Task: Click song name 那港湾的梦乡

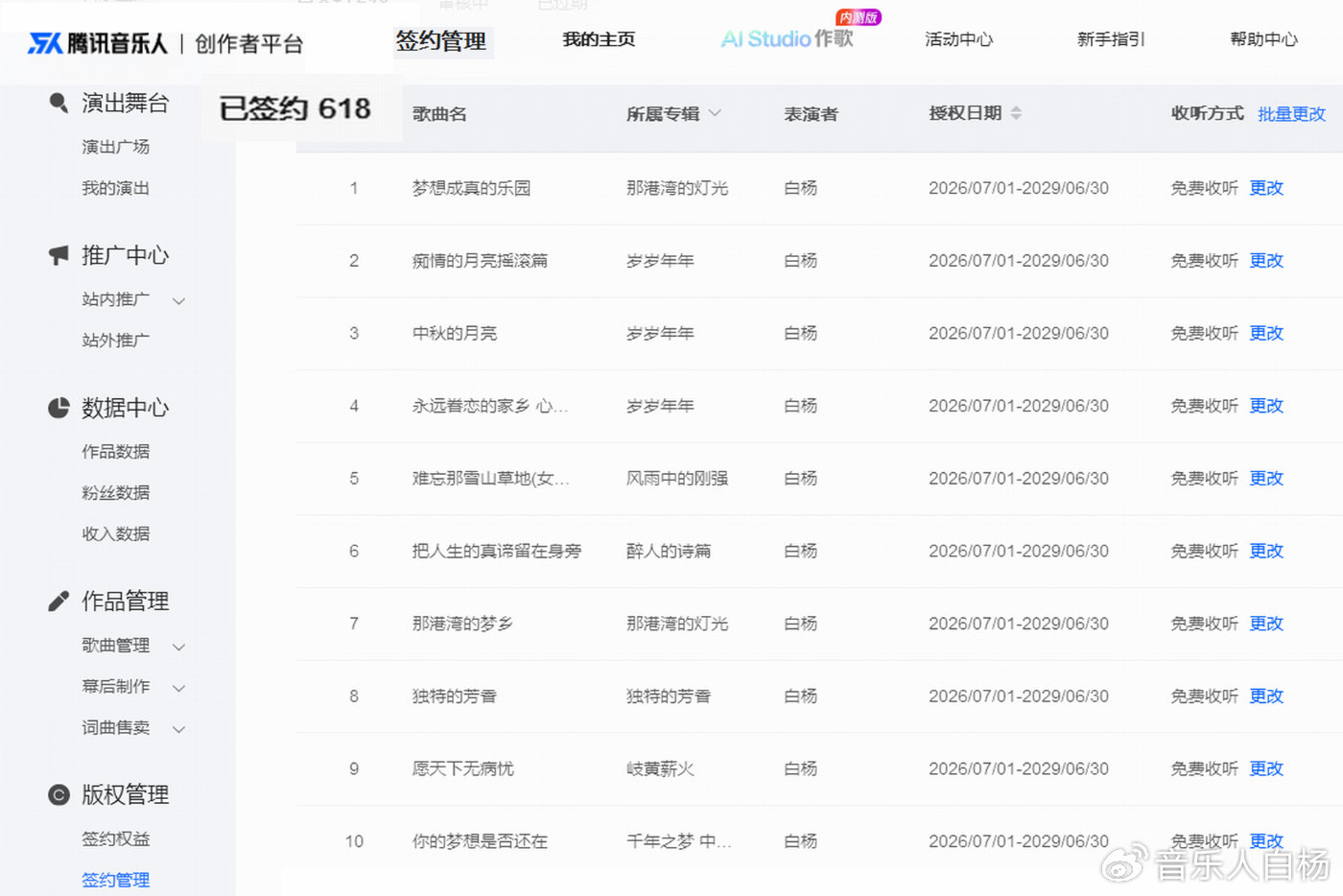Action: click(462, 624)
